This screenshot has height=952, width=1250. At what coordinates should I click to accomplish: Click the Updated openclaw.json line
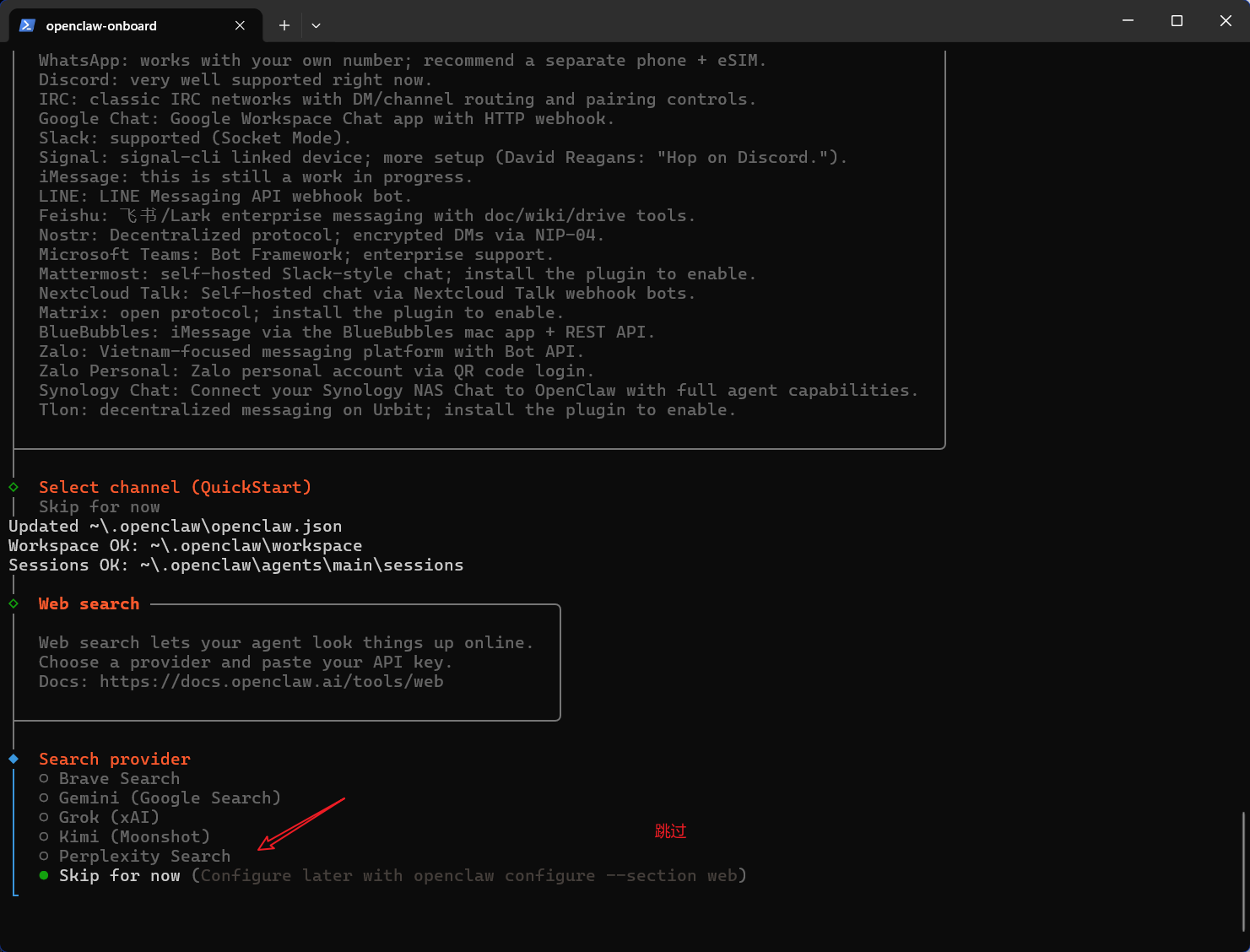pyautogui.click(x=176, y=526)
